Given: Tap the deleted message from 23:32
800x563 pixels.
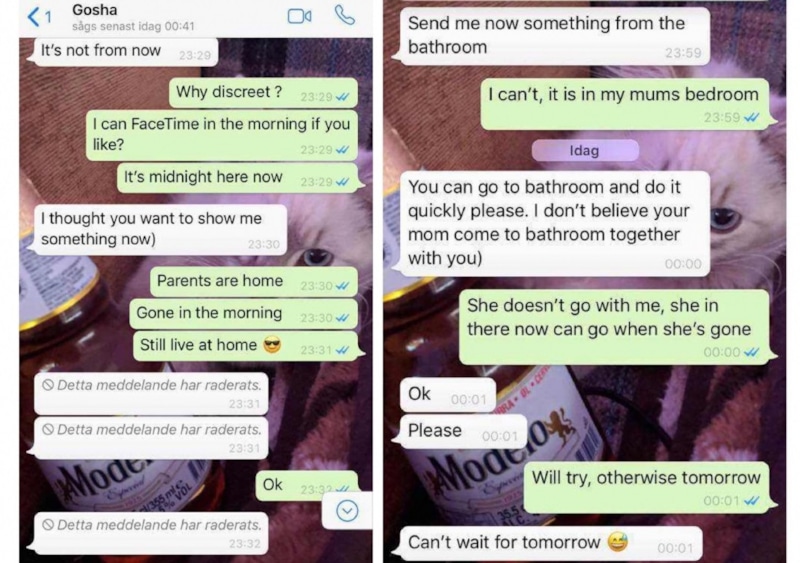Looking at the screenshot, I should pyautogui.click(x=152, y=533).
